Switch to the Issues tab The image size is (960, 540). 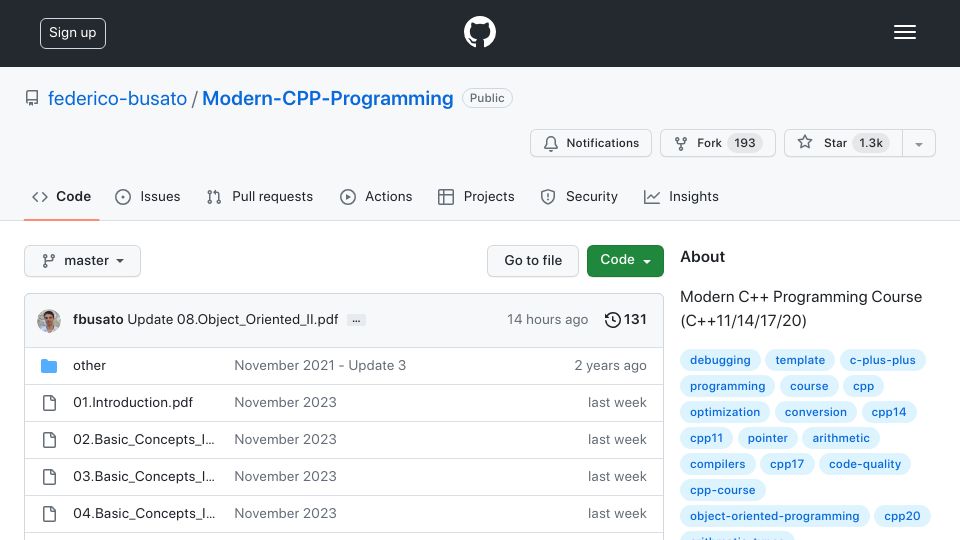coord(148,197)
